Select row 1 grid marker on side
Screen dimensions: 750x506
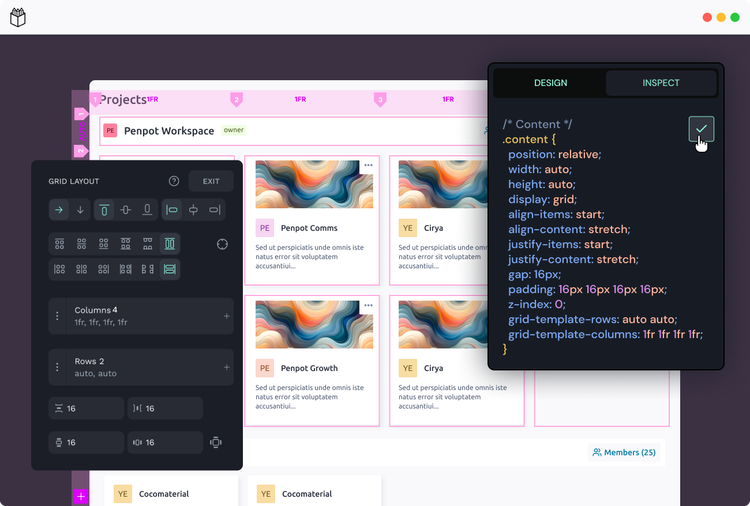(x=81, y=114)
